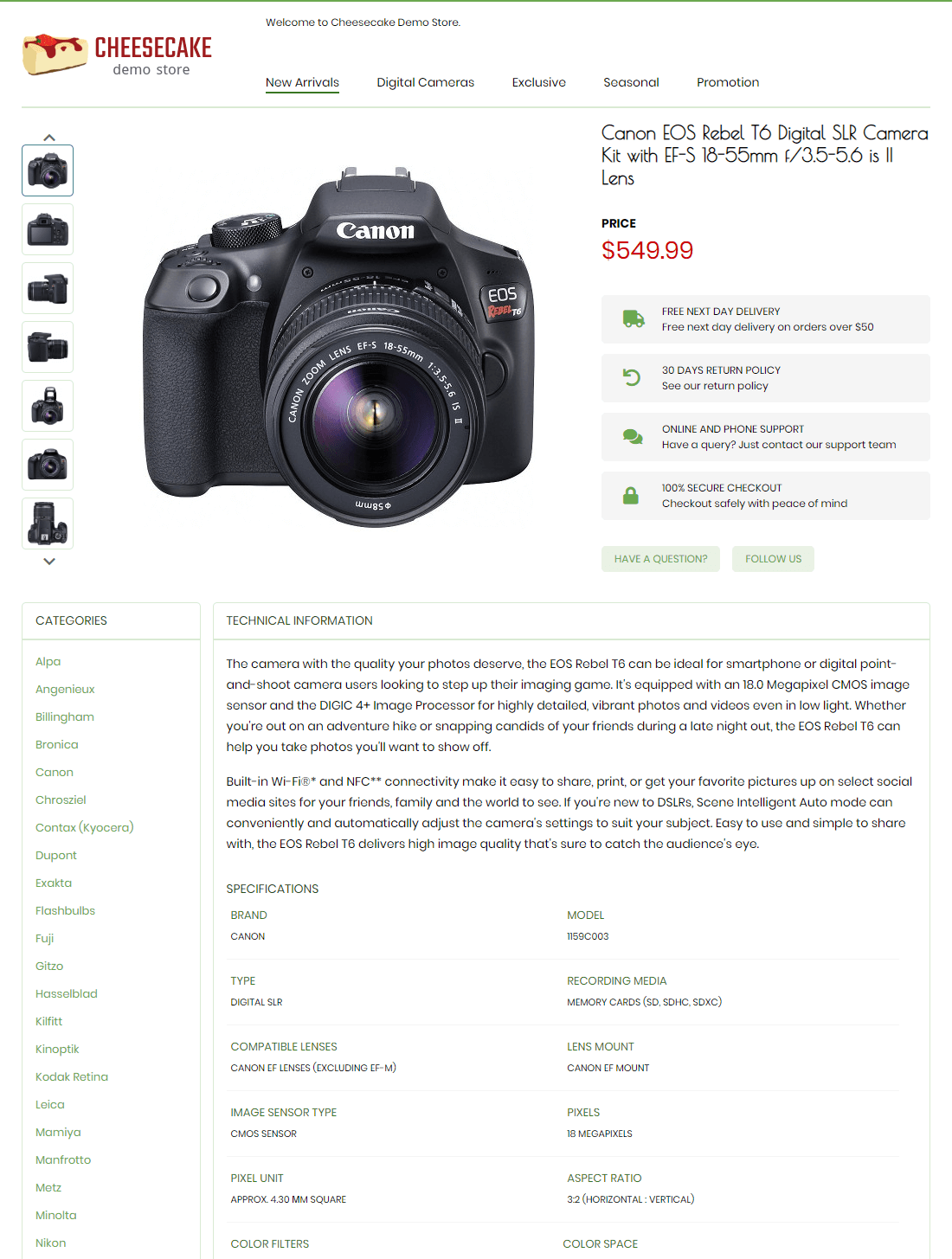Click the support chat bubbles icon
Viewport: 952px width, 1259px height.
(x=633, y=437)
